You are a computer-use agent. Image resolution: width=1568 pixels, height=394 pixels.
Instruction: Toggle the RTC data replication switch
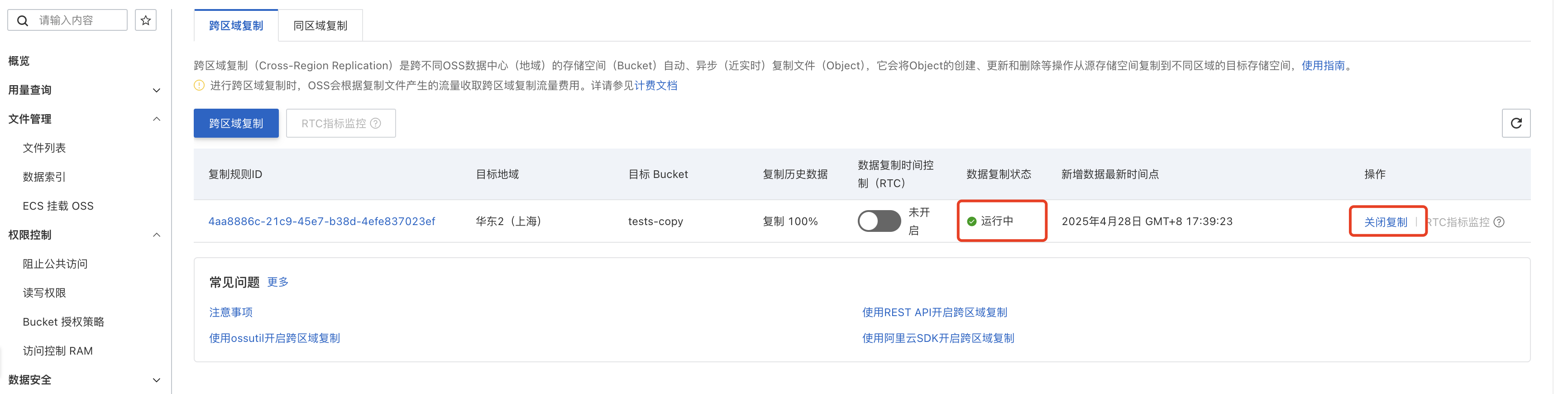[878, 221]
